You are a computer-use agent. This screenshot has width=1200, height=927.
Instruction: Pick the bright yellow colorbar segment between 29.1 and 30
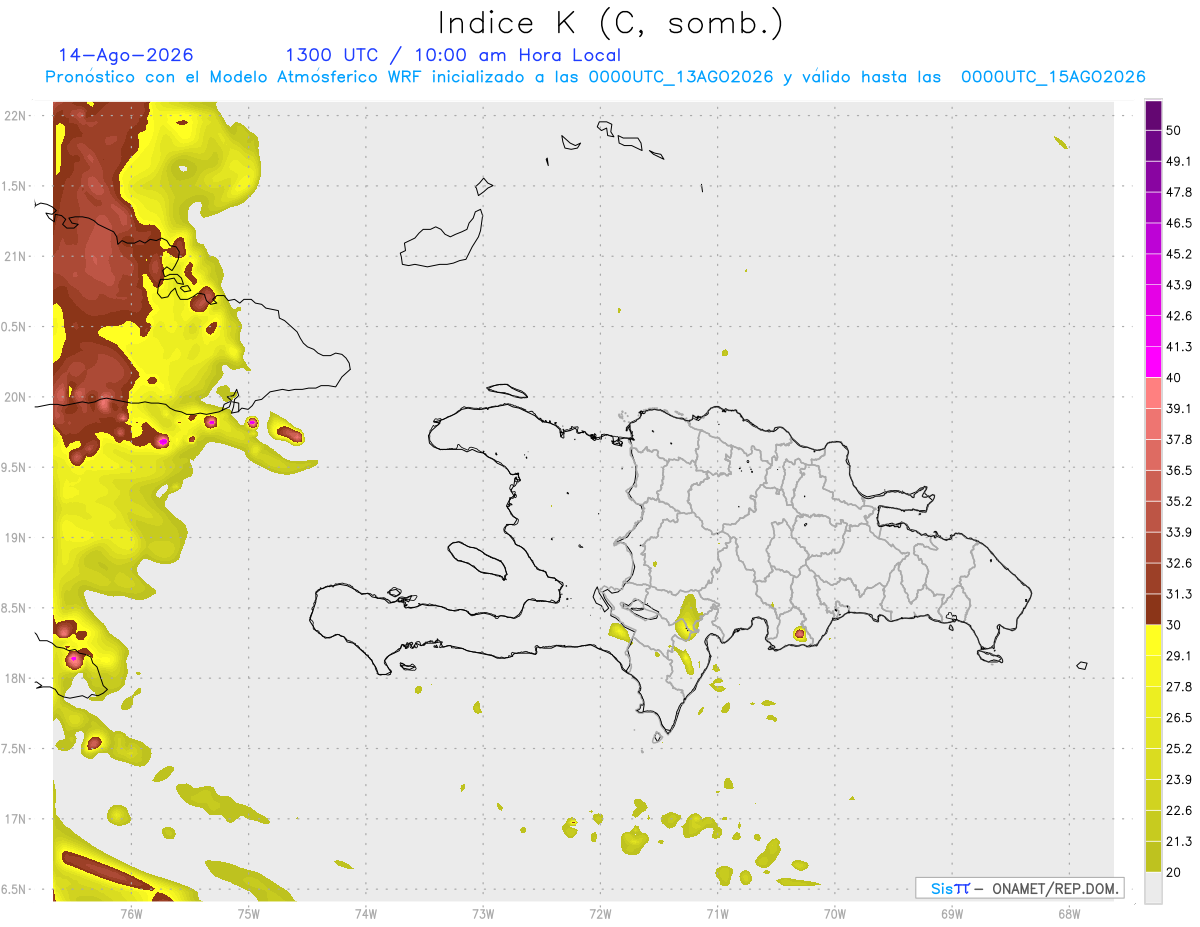pos(1153,641)
